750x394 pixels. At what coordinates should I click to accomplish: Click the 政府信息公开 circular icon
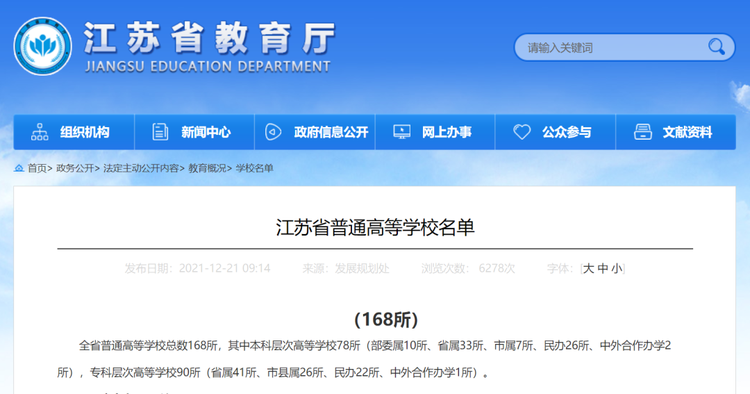pyautogui.click(x=273, y=132)
